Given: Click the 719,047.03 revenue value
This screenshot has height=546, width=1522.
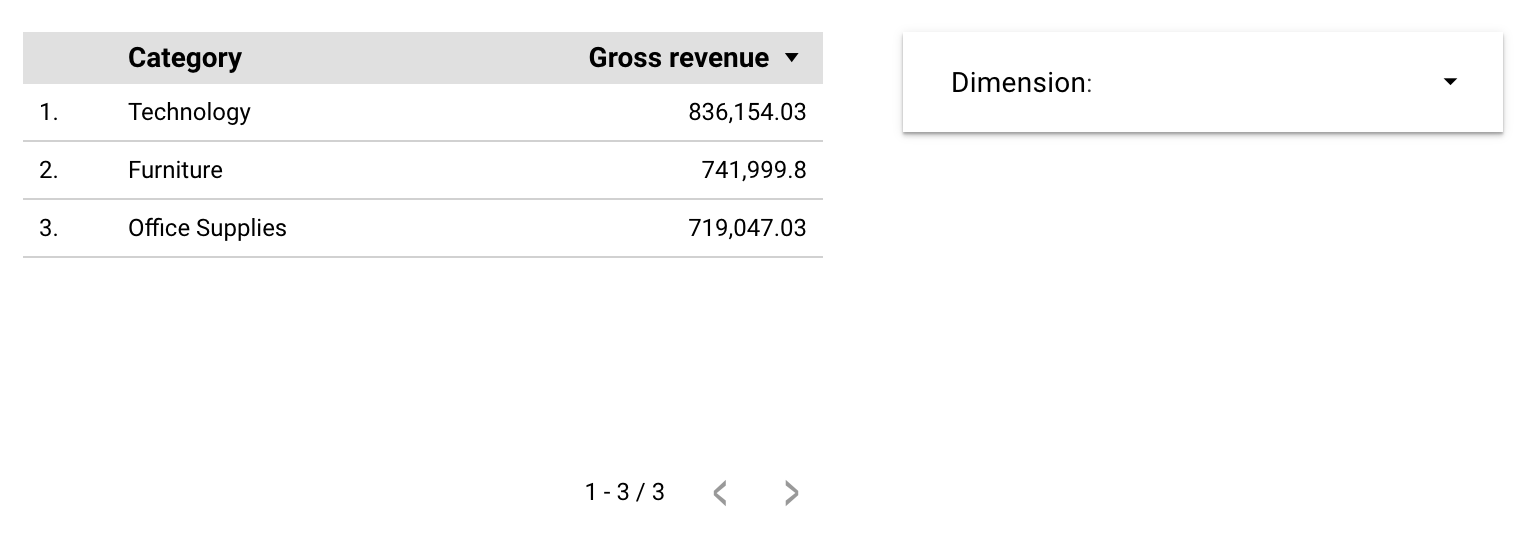Looking at the screenshot, I should [x=747, y=228].
